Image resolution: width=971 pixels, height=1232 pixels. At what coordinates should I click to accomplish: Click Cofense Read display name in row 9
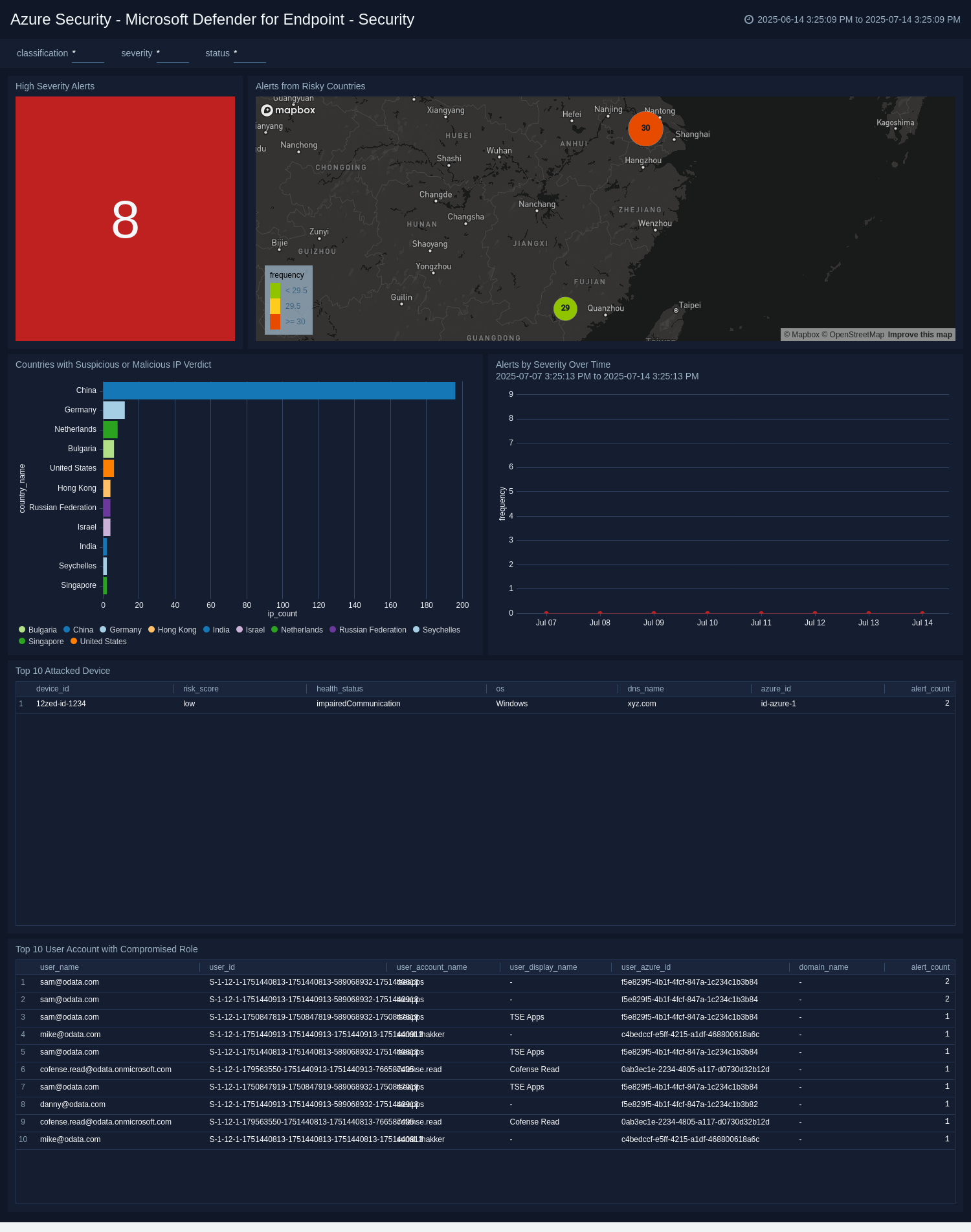534,1122
